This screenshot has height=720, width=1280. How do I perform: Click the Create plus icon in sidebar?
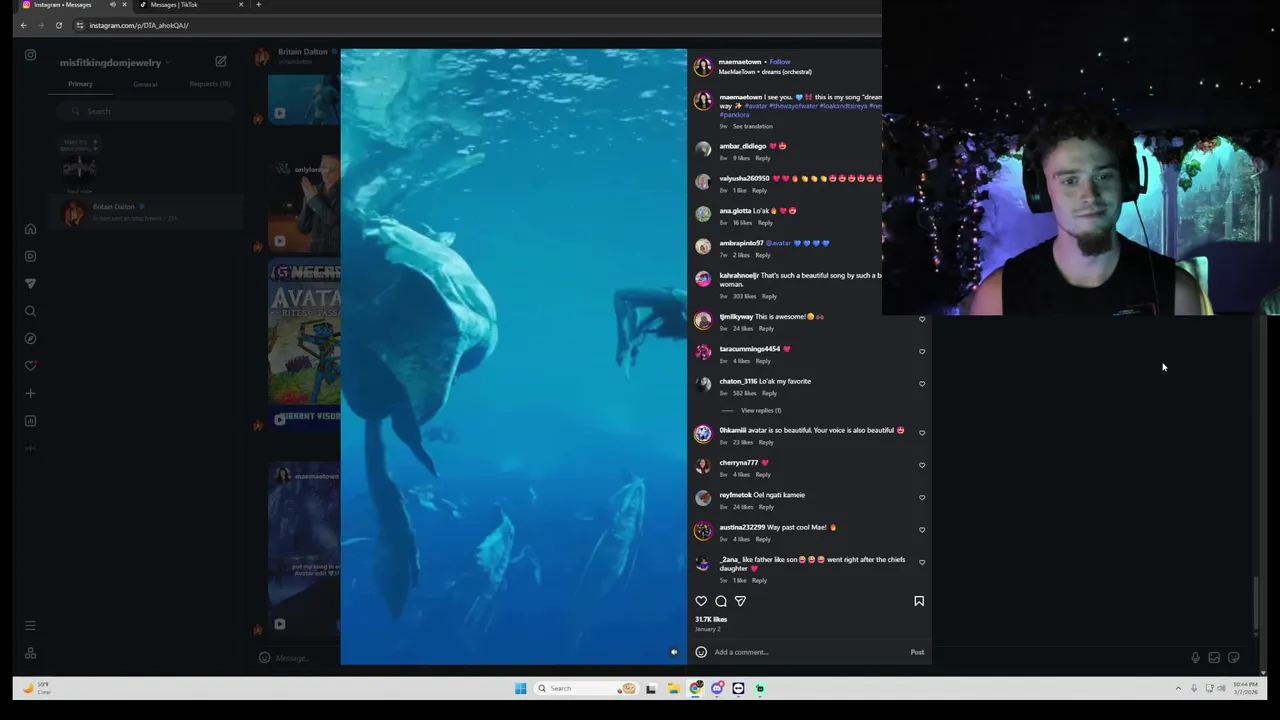tap(30, 394)
